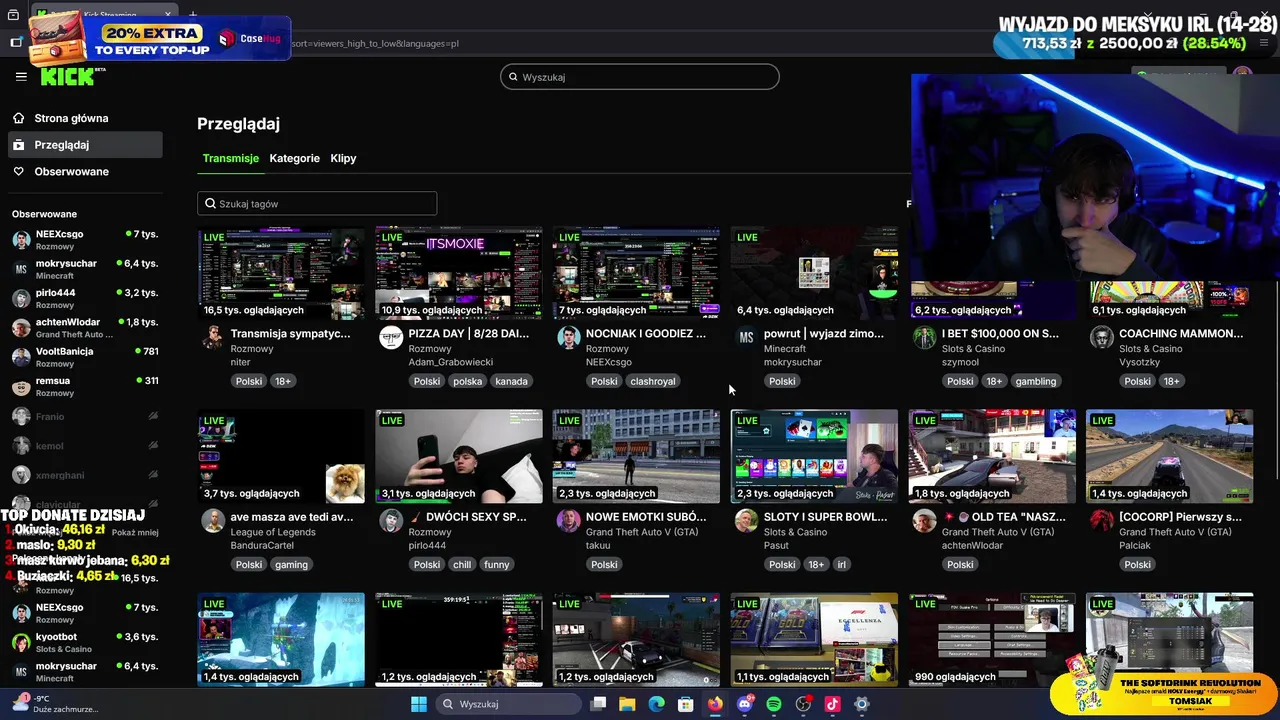Click Vysotzky's channel avatar

tap(1101, 337)
